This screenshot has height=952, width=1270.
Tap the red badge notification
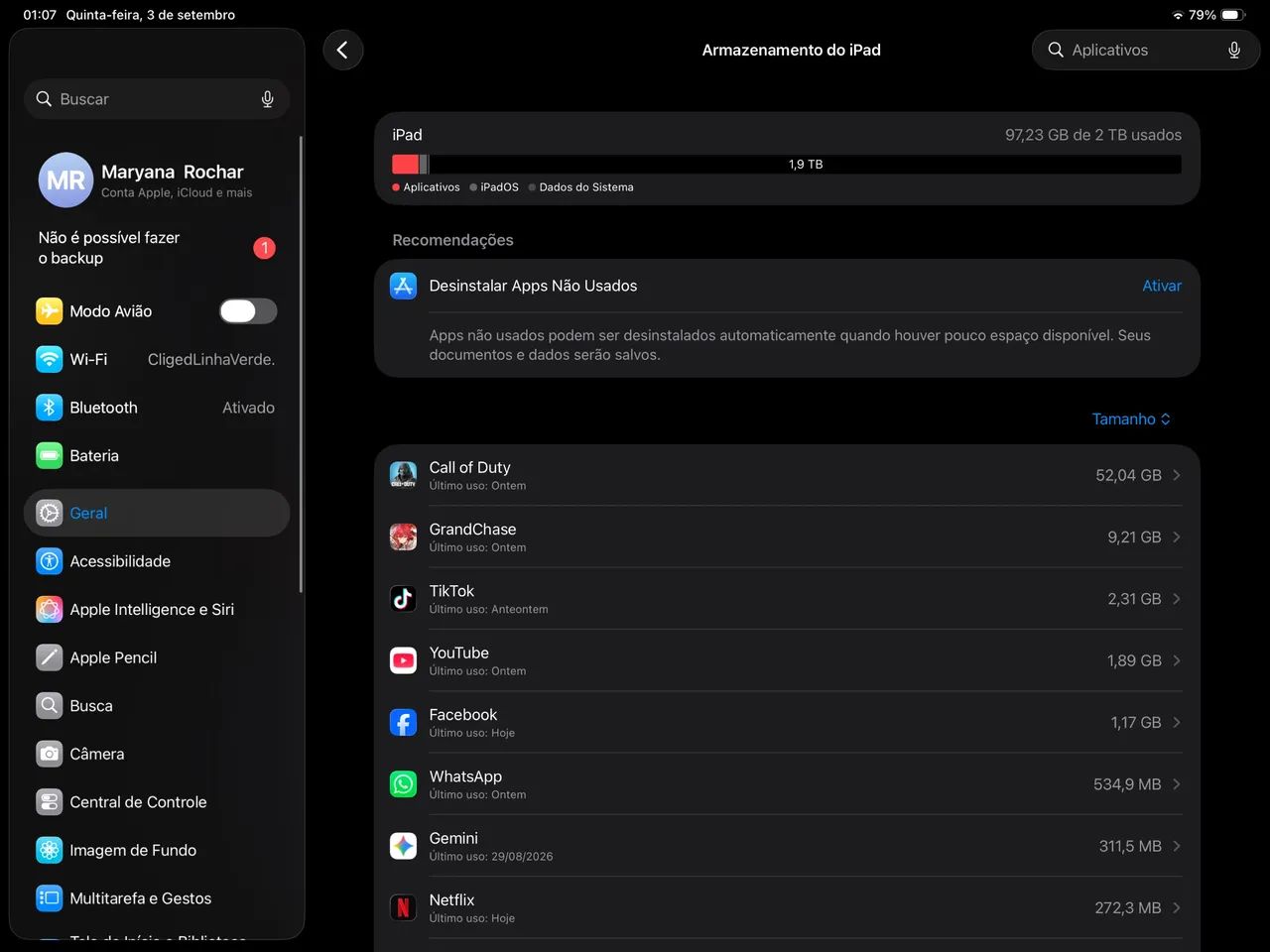tap(264, 248)
